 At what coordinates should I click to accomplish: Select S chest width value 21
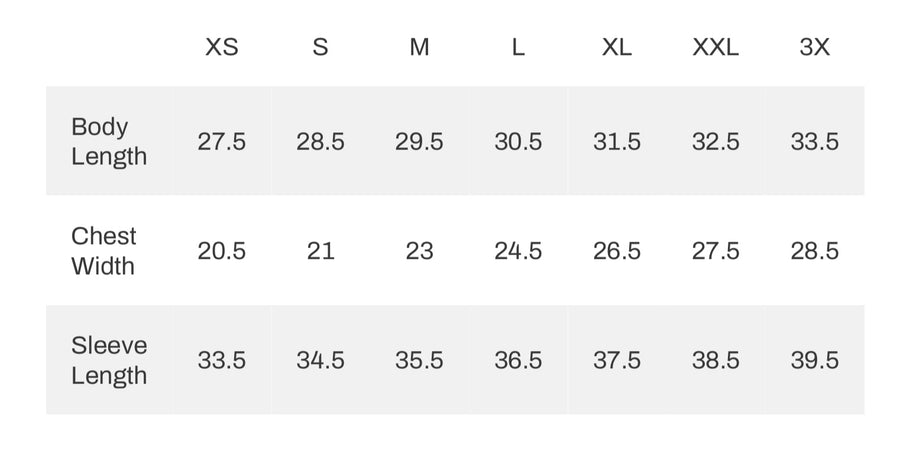tap(320, 251)
